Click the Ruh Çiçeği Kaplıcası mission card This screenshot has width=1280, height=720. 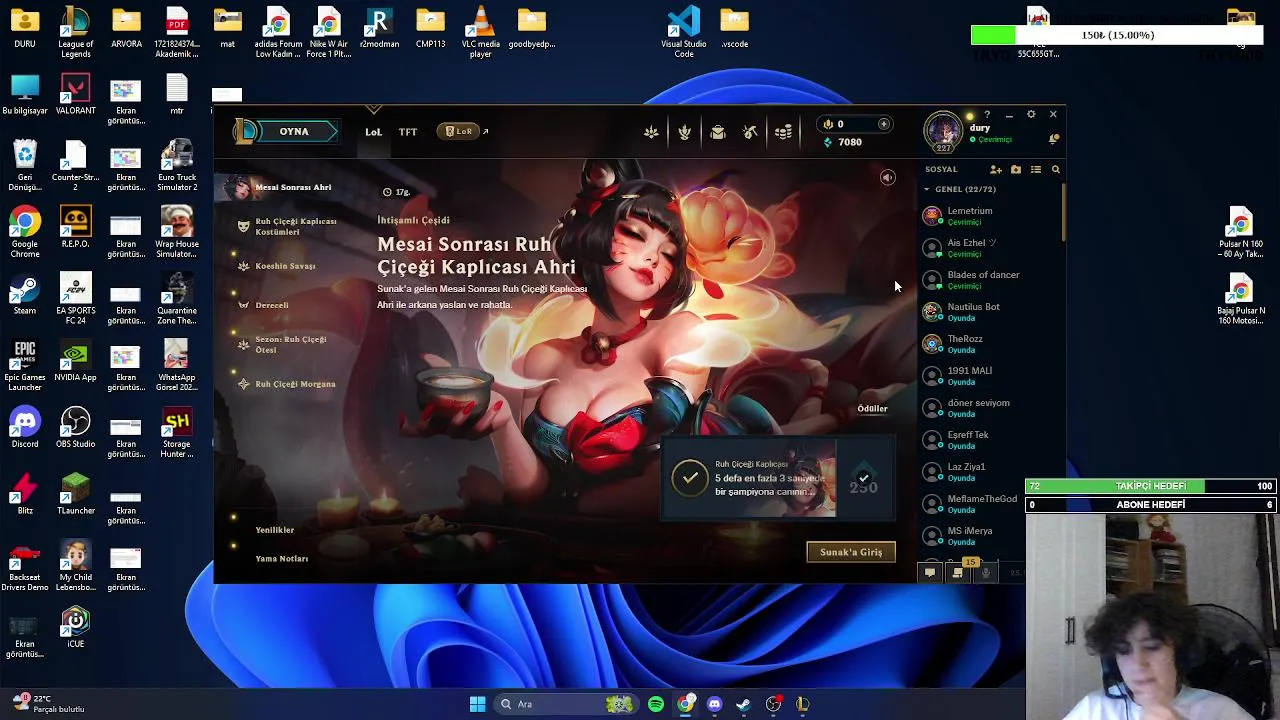pyautogui.click(x=777, y=479)
